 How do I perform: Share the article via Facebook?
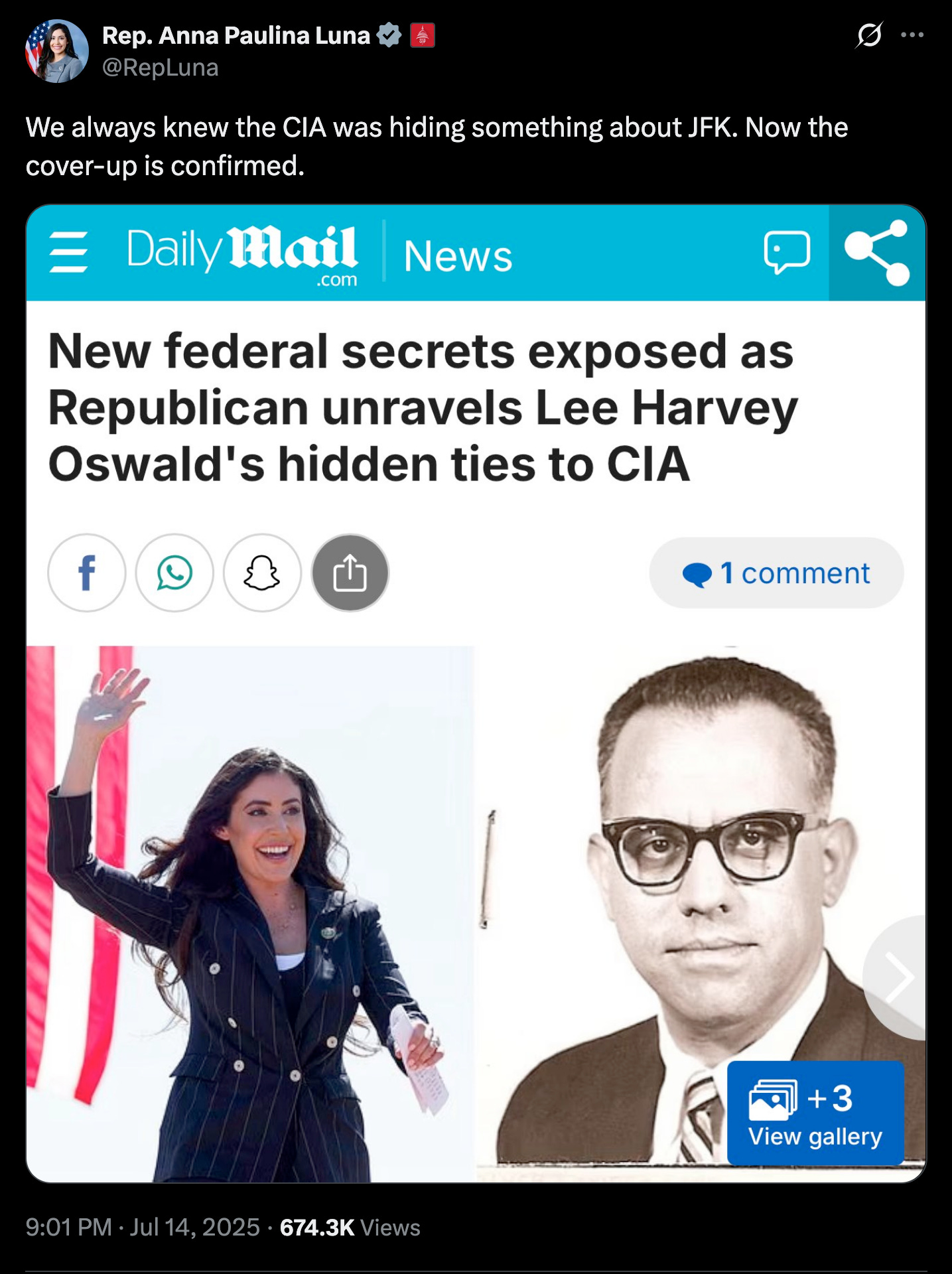click(87, 573)
